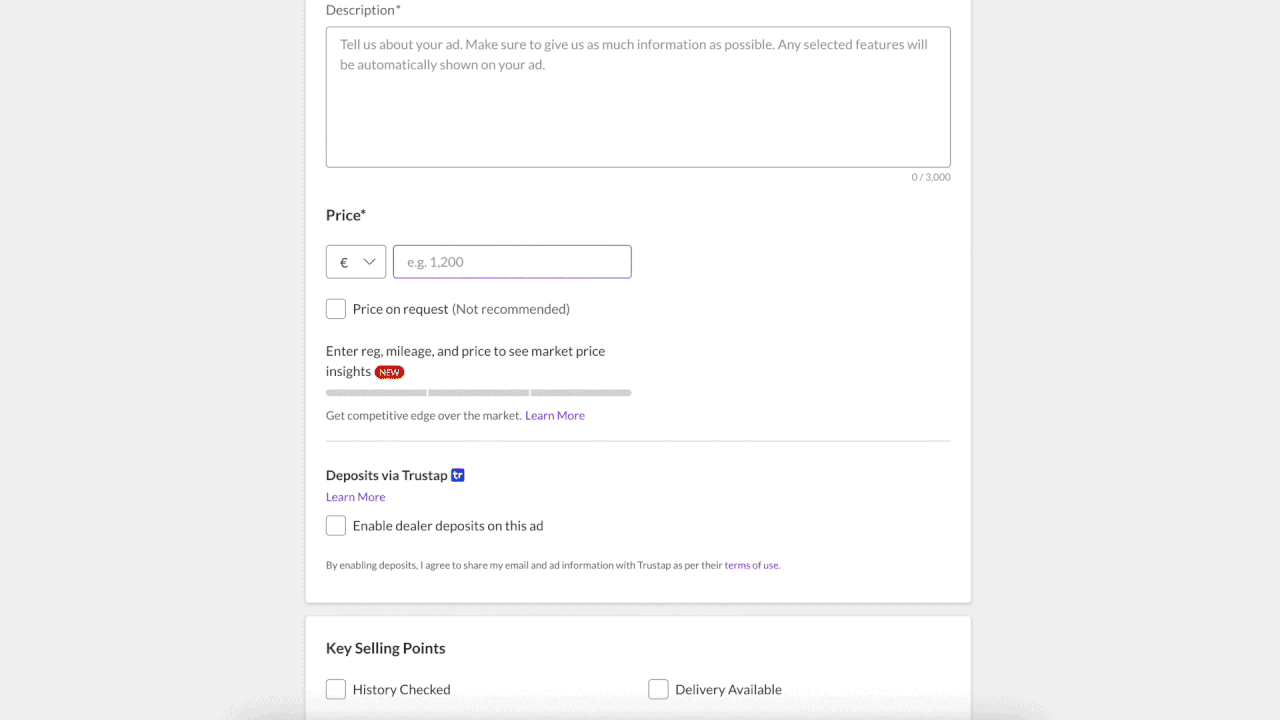Check the History Checked selling point
The image size is (1280, 720).
[x=336, y=689]
